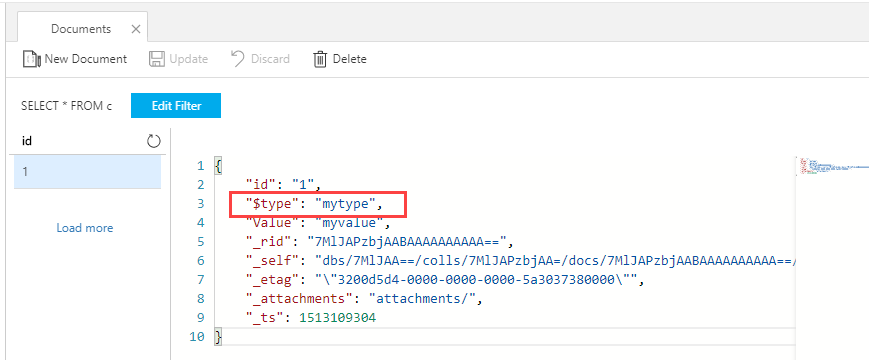Refresh the id list with circular arrow
Viewport: 869px width, 360px height.
click(154, 141)
